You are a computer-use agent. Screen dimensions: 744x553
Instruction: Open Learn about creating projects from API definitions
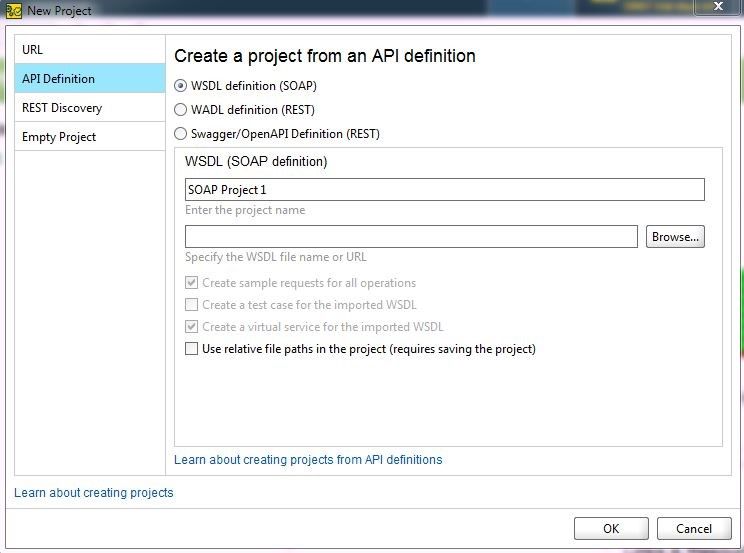[x=308, y=459]
